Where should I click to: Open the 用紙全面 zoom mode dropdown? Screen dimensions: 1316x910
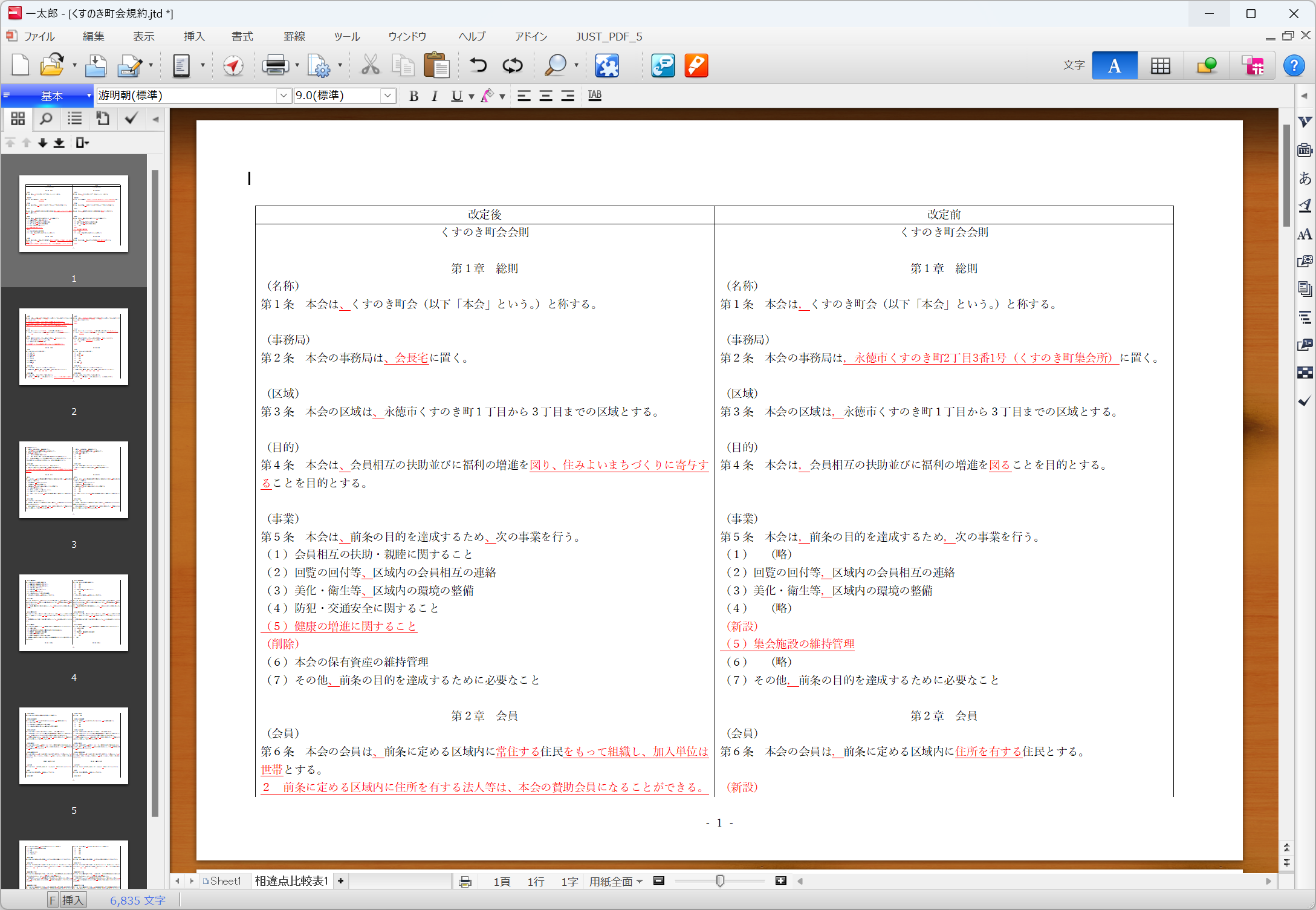coord(616,882)
